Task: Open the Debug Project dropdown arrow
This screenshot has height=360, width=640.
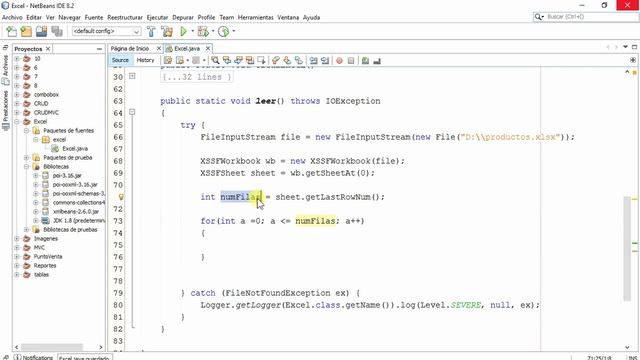Action: point(213,31)
